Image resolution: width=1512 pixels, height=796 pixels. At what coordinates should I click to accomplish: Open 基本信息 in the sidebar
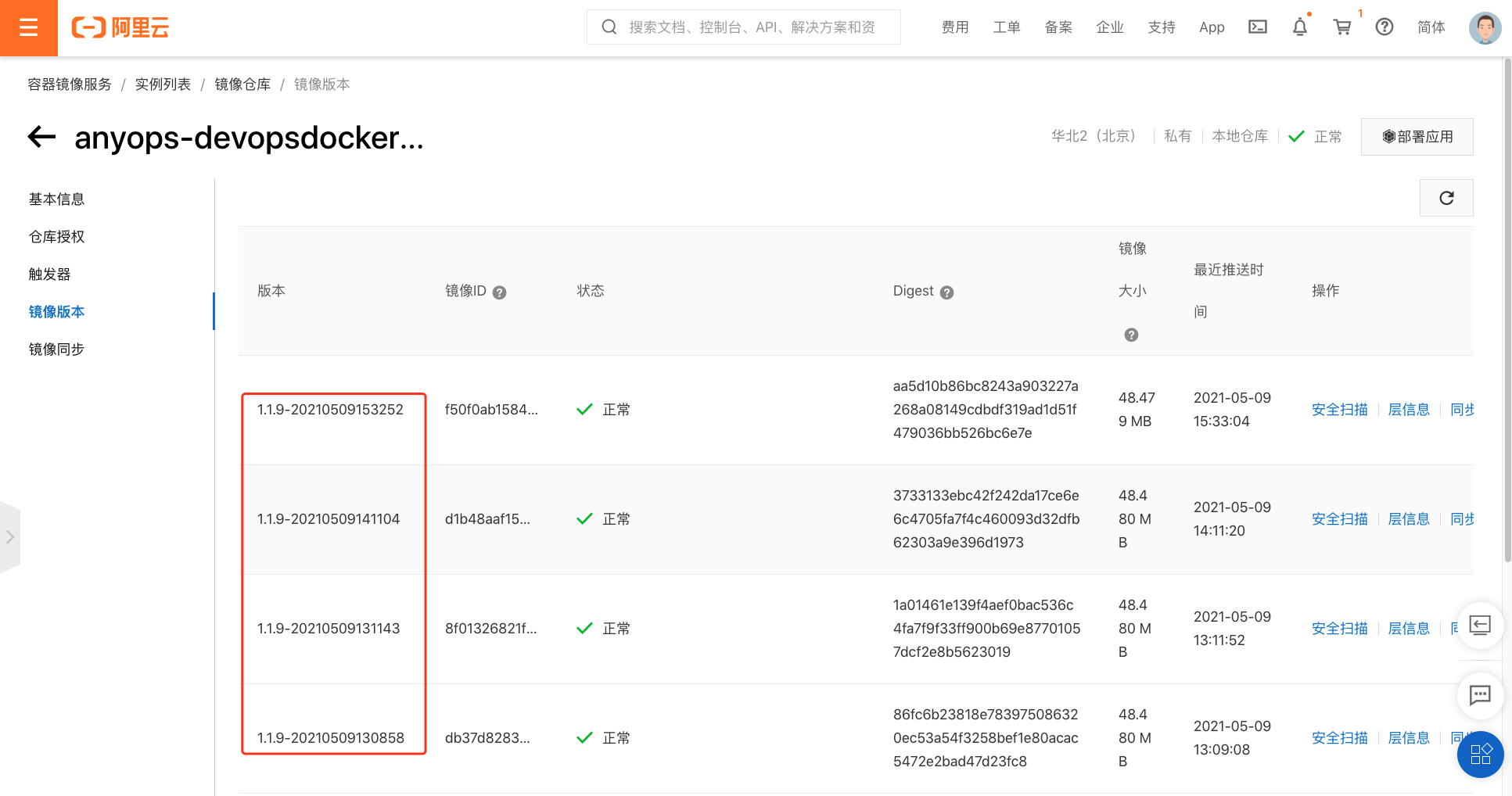[56, 199]
